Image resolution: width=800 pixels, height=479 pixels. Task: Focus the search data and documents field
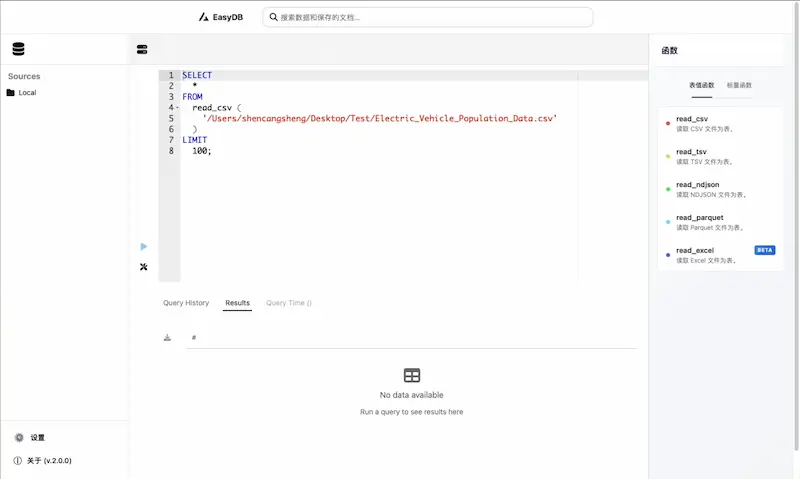click(428, 17)
